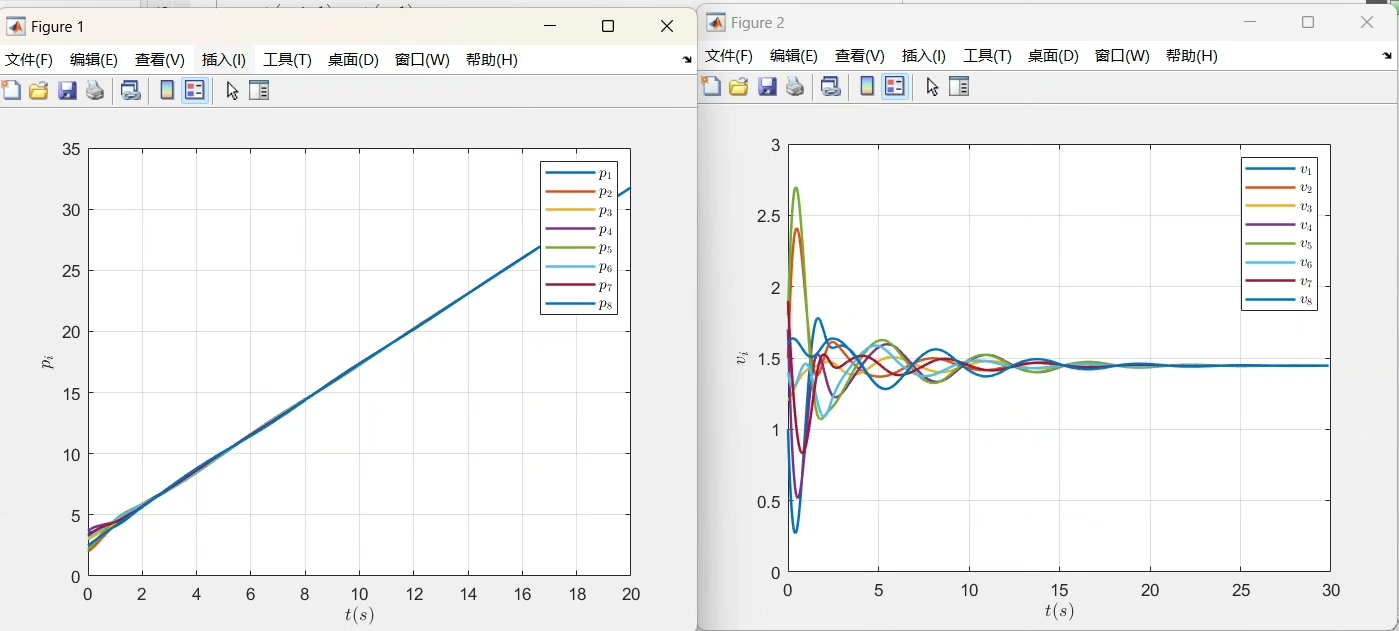Click y-axis tick 35 in Figure 1
Image resolution: width=1399 pixels, height=631 pixels.
[71, 149]
